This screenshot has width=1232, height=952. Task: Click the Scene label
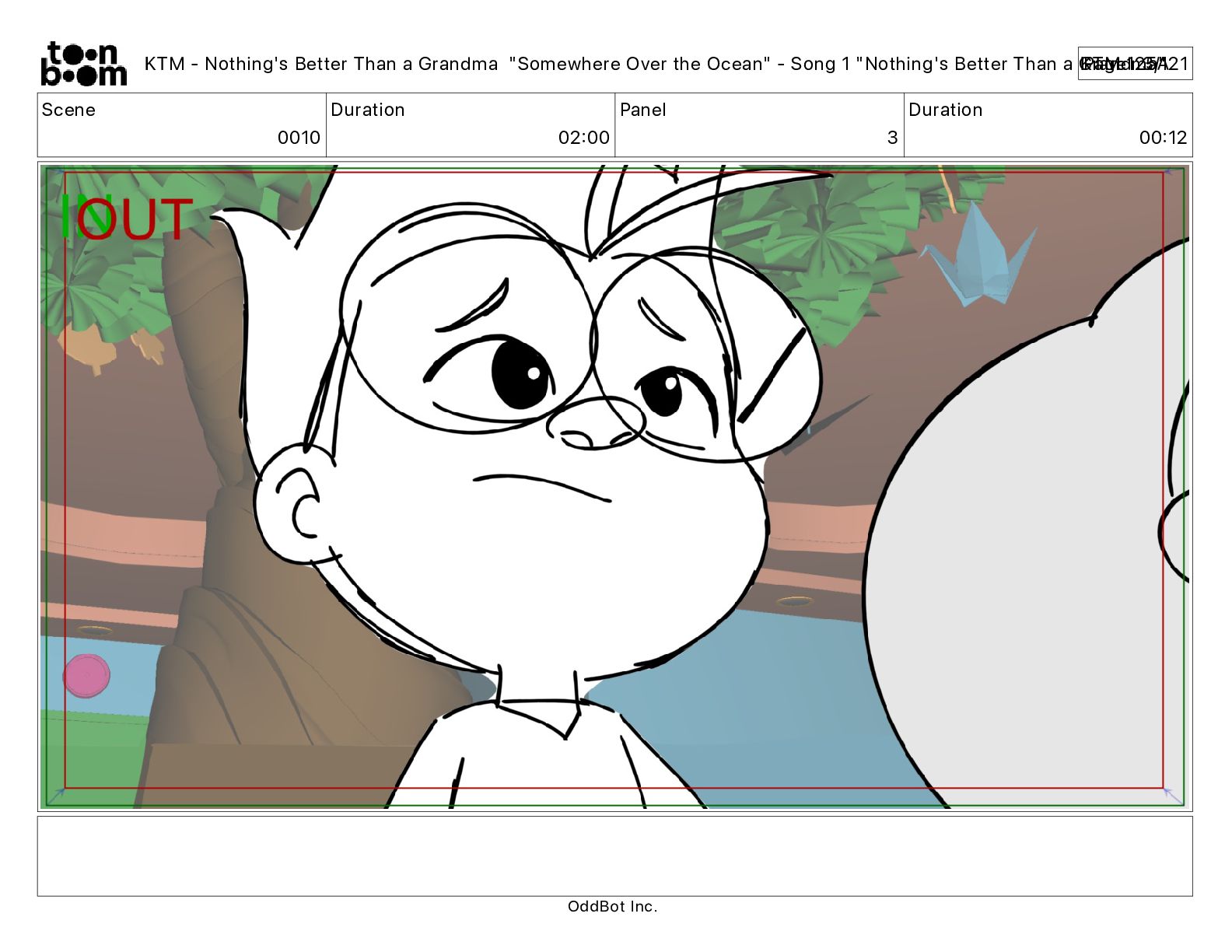click(x=68, y=110)
